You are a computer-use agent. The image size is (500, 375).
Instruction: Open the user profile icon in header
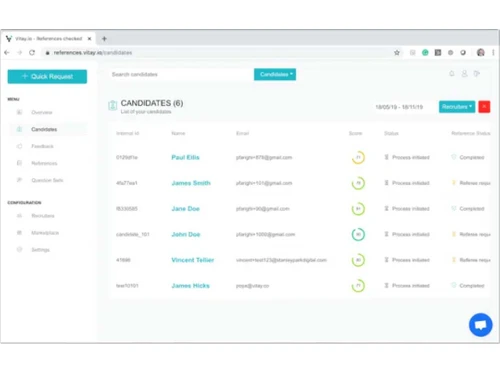tap(464, 74)
